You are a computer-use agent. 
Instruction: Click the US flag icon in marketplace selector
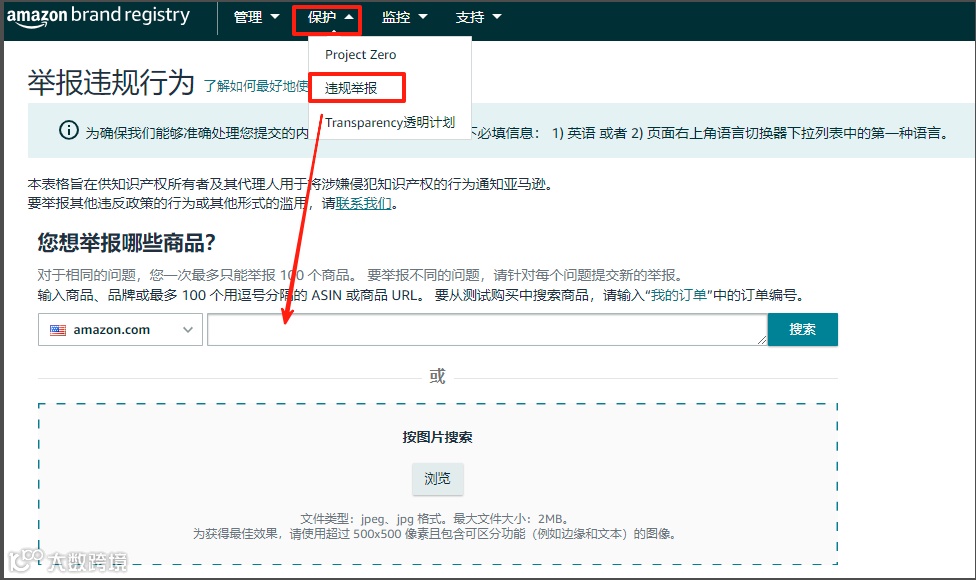(58, 330)
